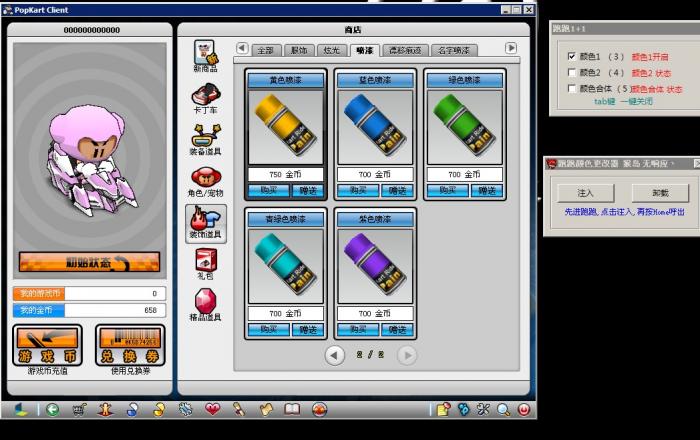Click the blue bubbles icon in bottom toolbar

point(463,409)
